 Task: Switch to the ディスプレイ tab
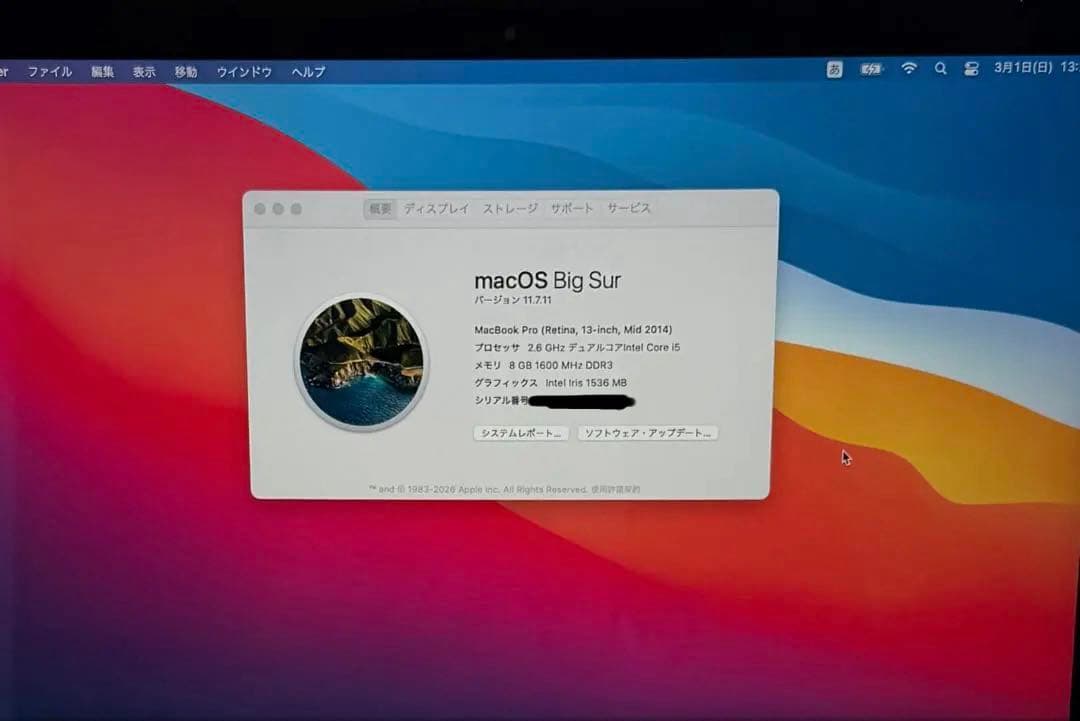point(436,209)
